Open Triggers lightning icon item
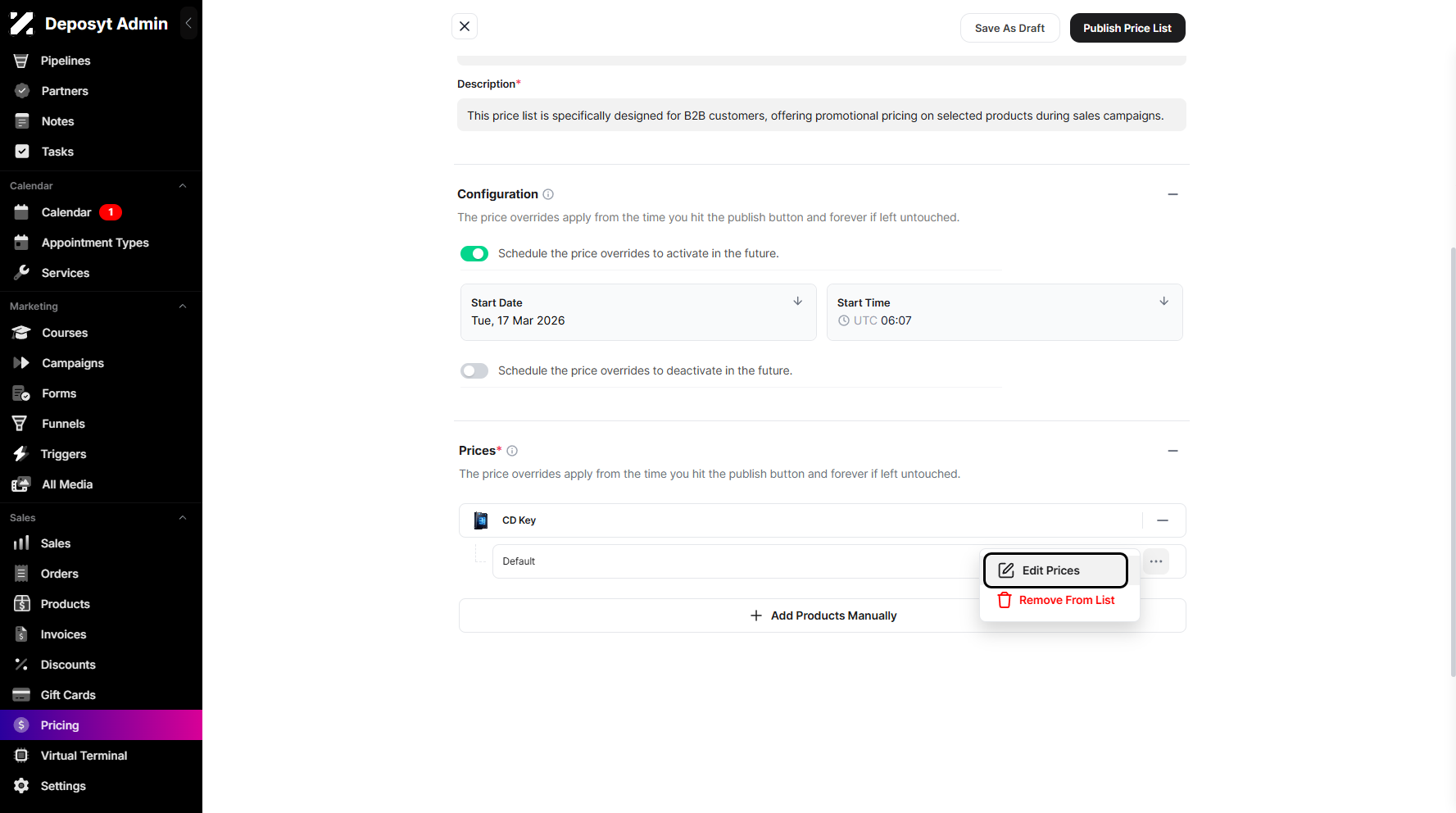The width and height of the screenshot is (1456, 813). pyautogui.click(x=21, y=454)
